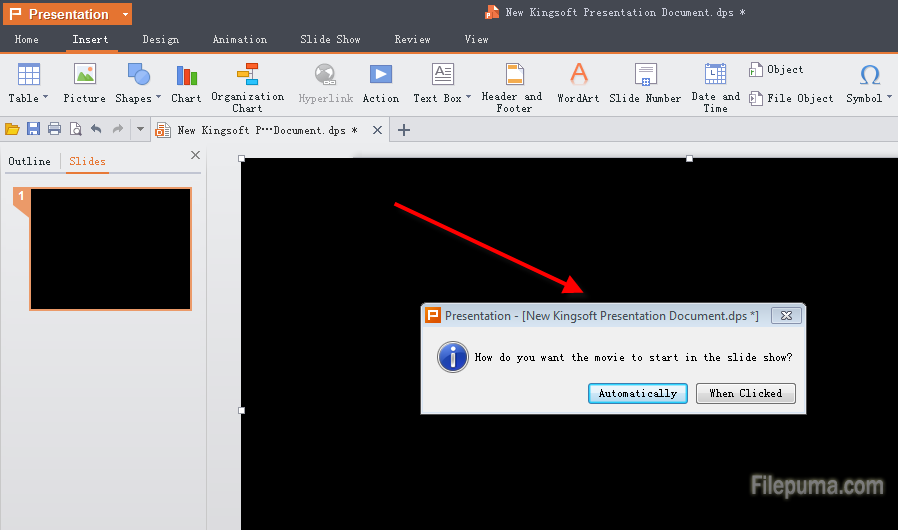
Task: Choose Automatically for movie start
Action: point(637,393)
